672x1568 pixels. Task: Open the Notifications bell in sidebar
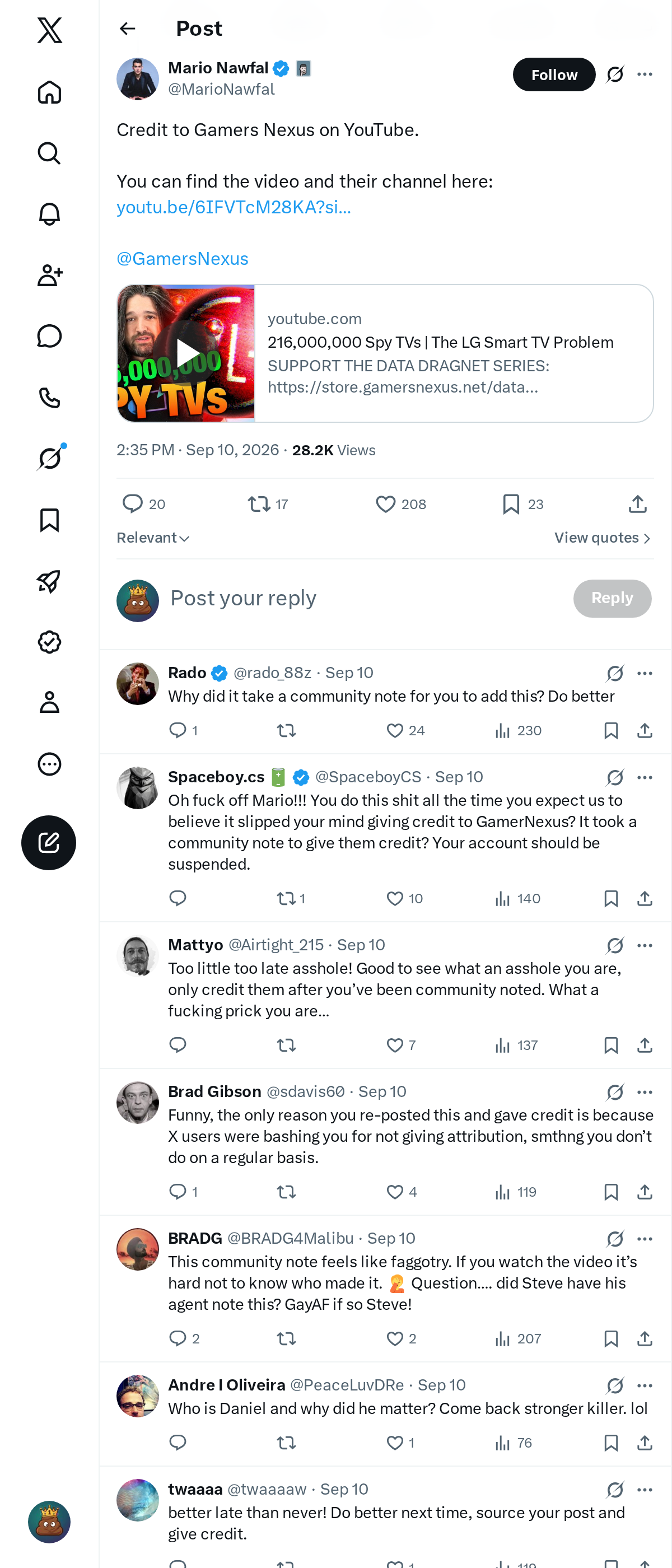[x=49, y=214]
